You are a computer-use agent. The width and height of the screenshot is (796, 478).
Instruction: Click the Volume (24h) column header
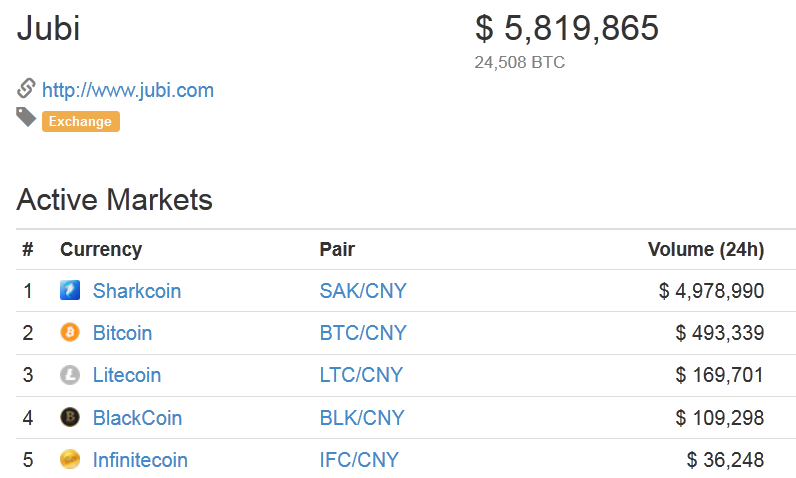point(706,250)
